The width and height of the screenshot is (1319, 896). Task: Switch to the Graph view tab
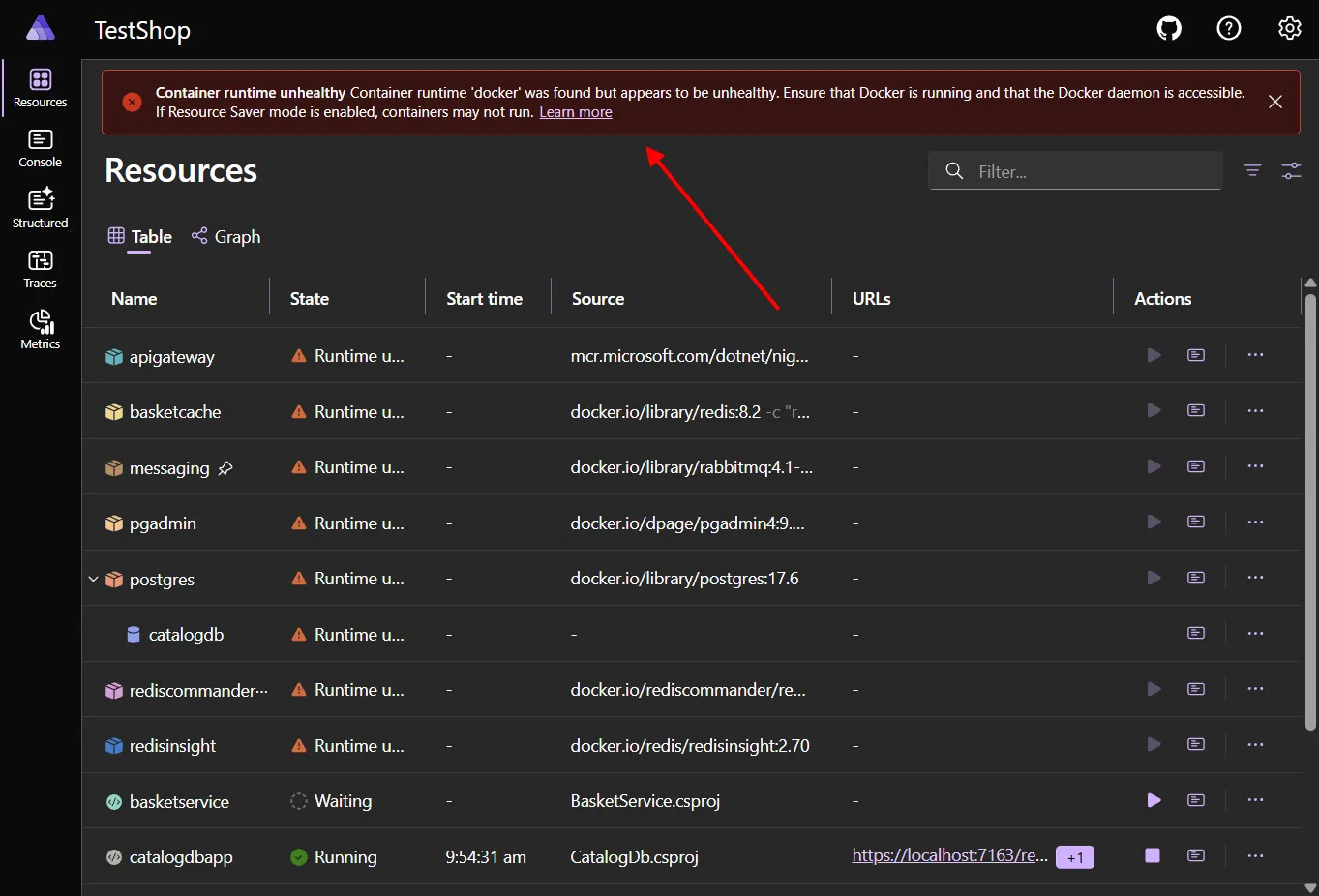tap(225, 236)
